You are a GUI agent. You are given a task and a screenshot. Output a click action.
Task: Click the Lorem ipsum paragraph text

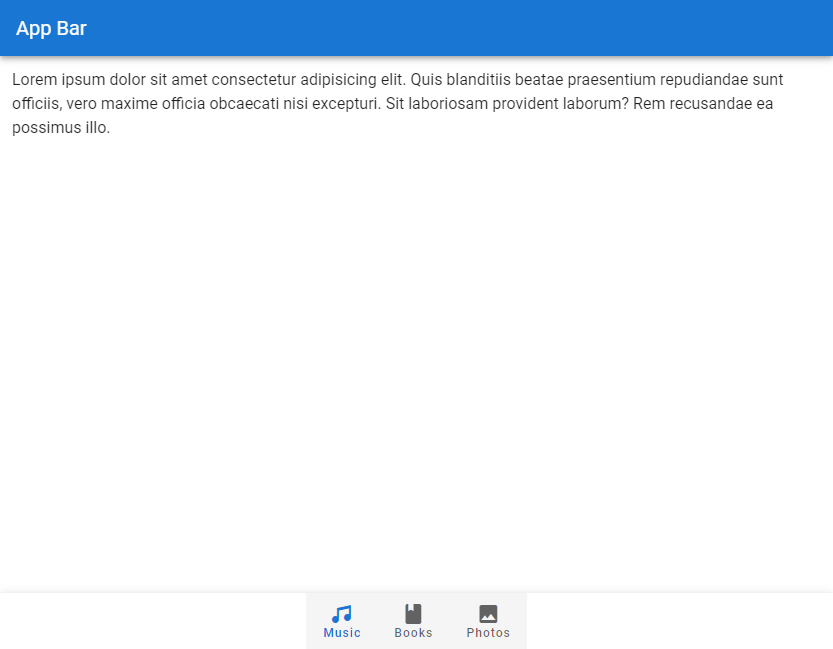[x=397, y=104]
